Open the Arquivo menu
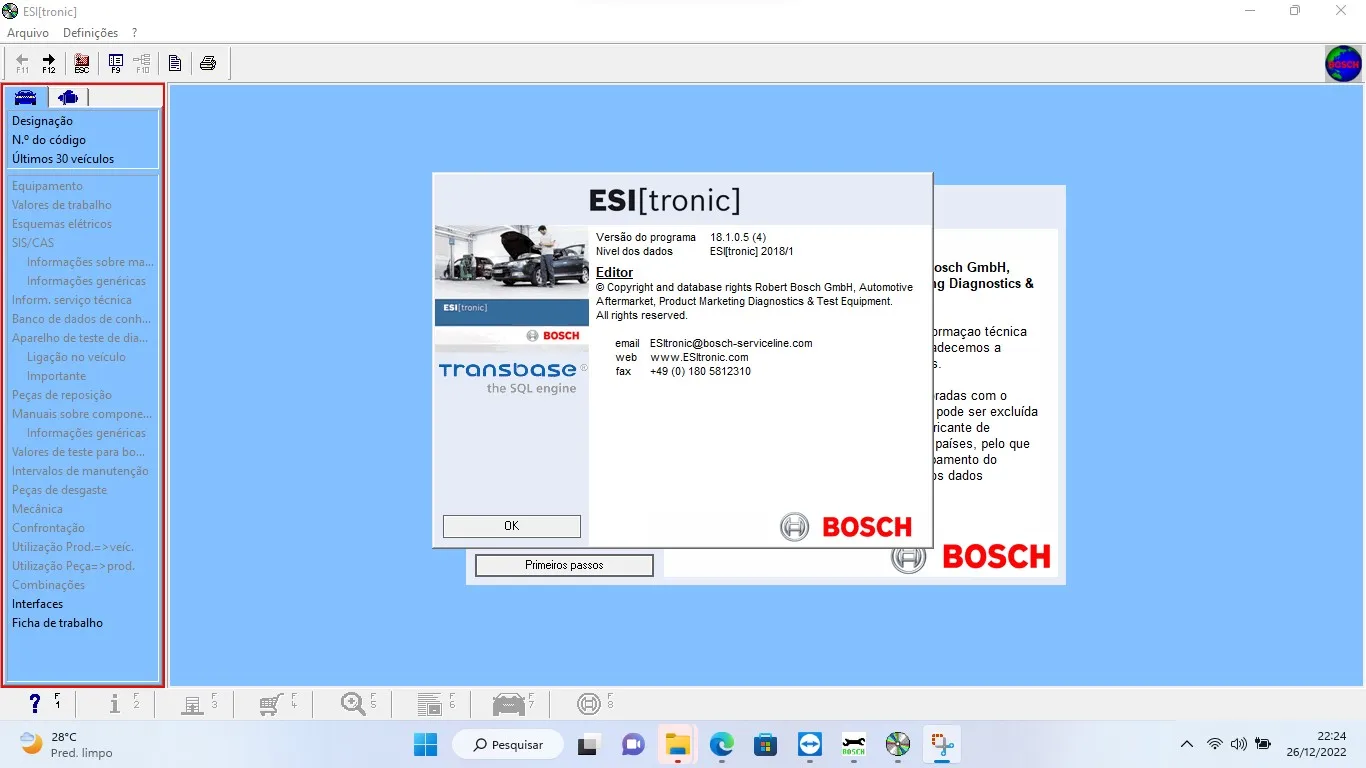Screen dimensions: 1366x768 (28, 33)
